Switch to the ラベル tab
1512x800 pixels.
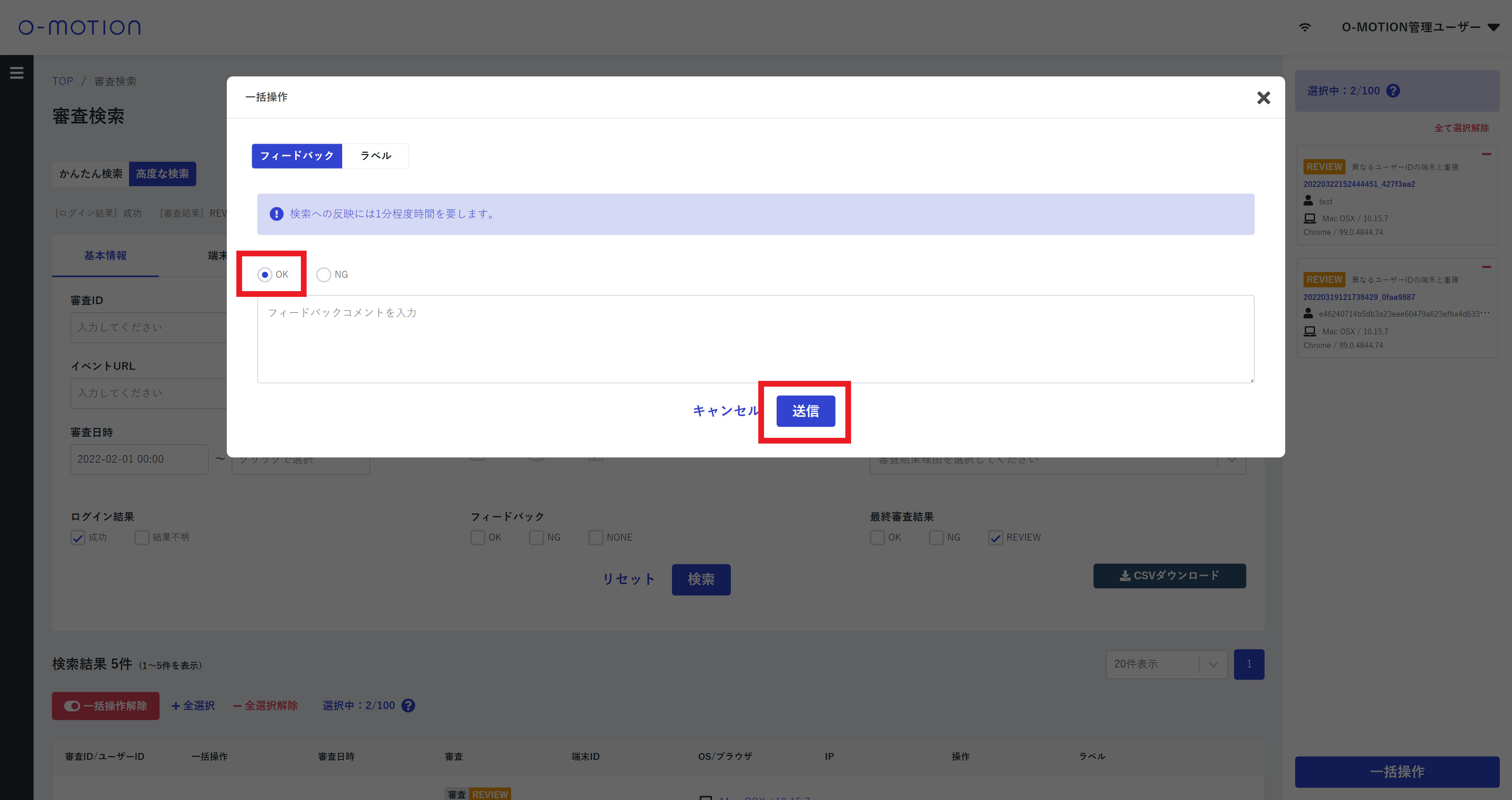(376, 155)
